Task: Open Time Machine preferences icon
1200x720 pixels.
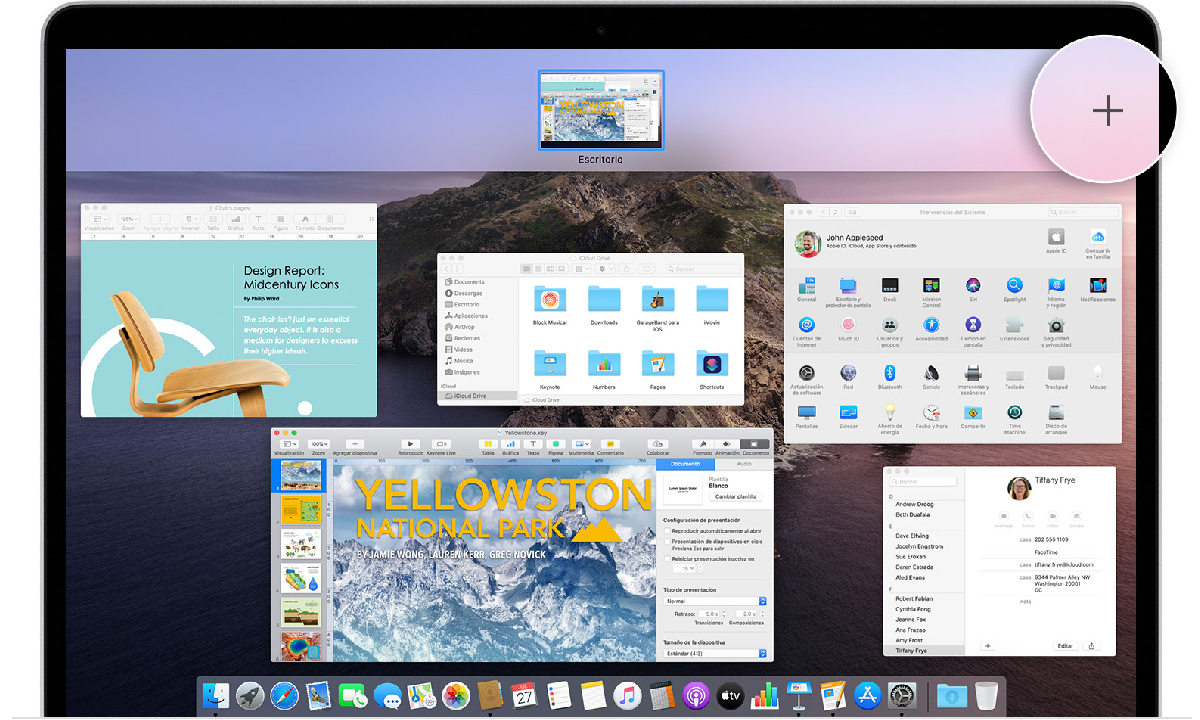Action: pos(1014,412)
